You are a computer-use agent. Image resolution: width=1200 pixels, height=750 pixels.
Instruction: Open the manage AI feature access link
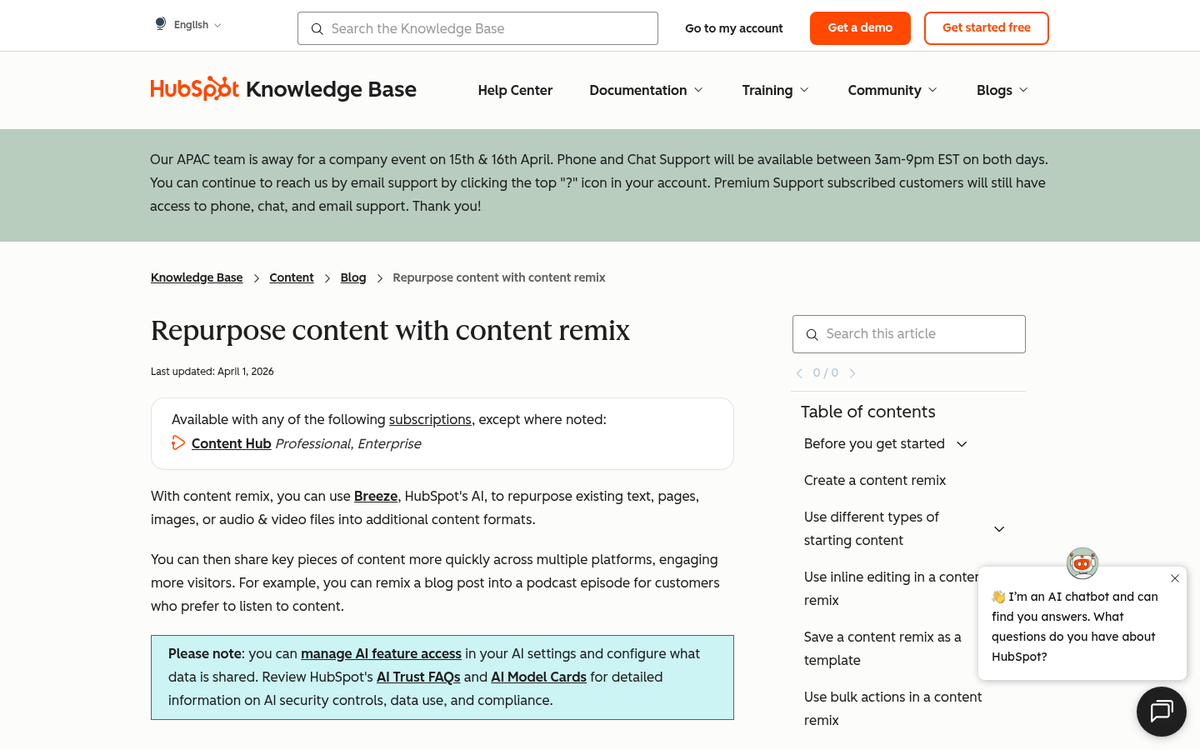(381, 653)
